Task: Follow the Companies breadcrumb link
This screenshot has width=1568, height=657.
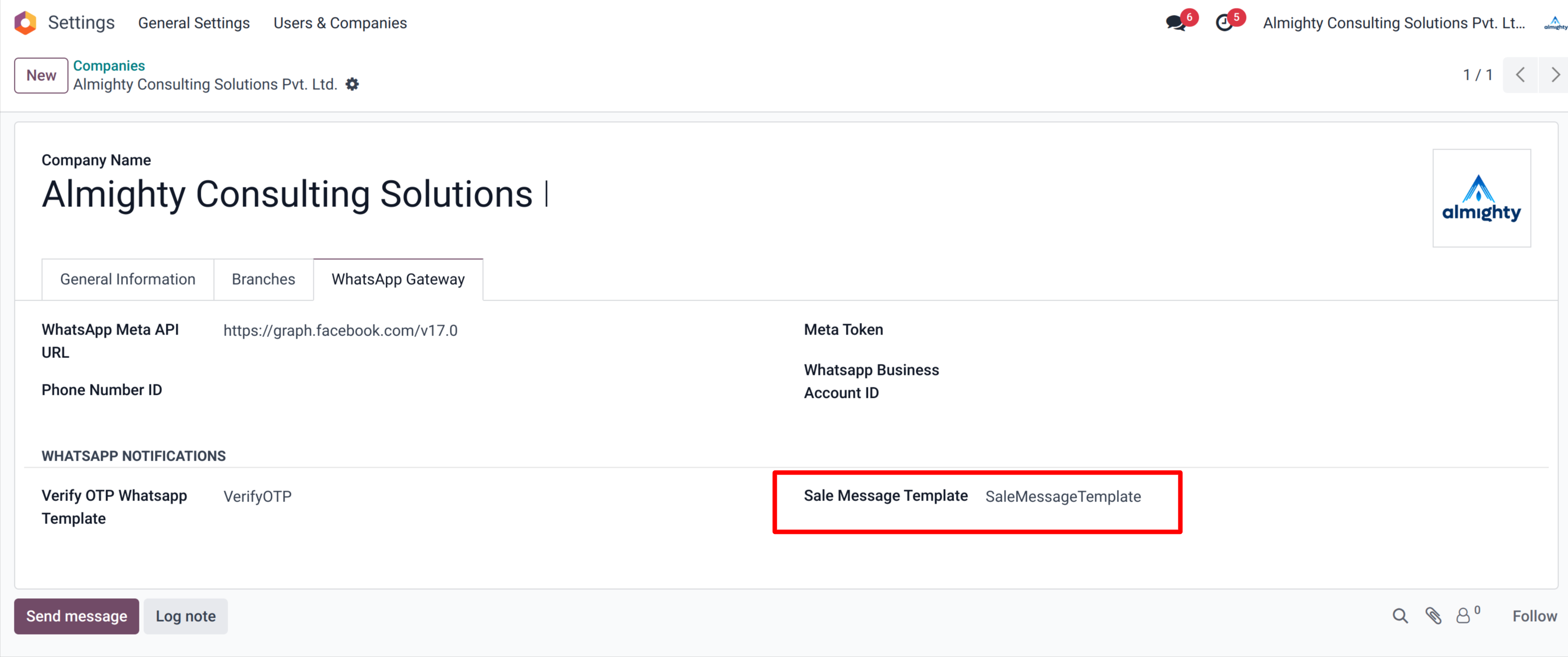Action: coord(109,65)
